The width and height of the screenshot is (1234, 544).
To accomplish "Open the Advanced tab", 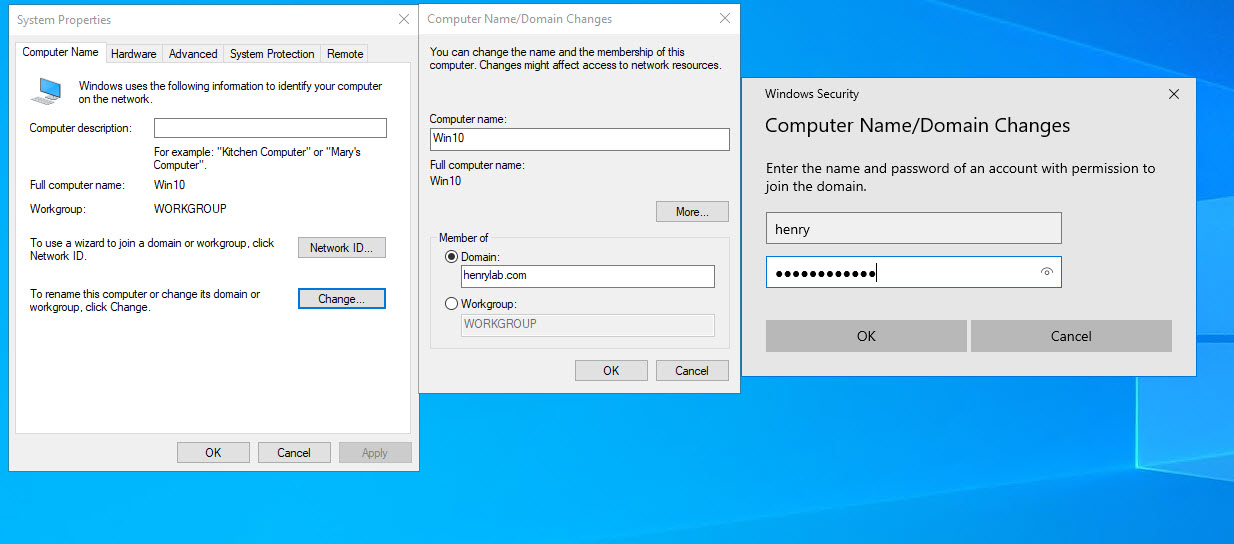I will (x=193, y=54).
